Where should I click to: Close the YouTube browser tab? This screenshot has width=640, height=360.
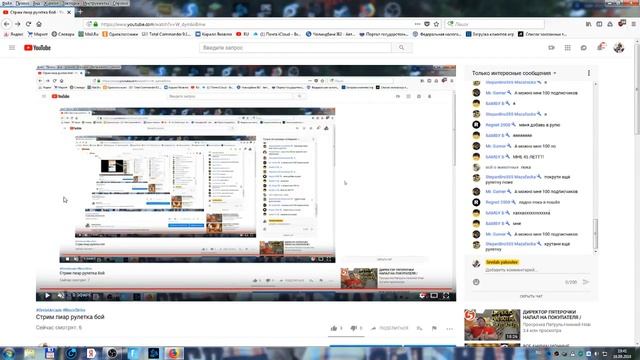tap(69, 12)
